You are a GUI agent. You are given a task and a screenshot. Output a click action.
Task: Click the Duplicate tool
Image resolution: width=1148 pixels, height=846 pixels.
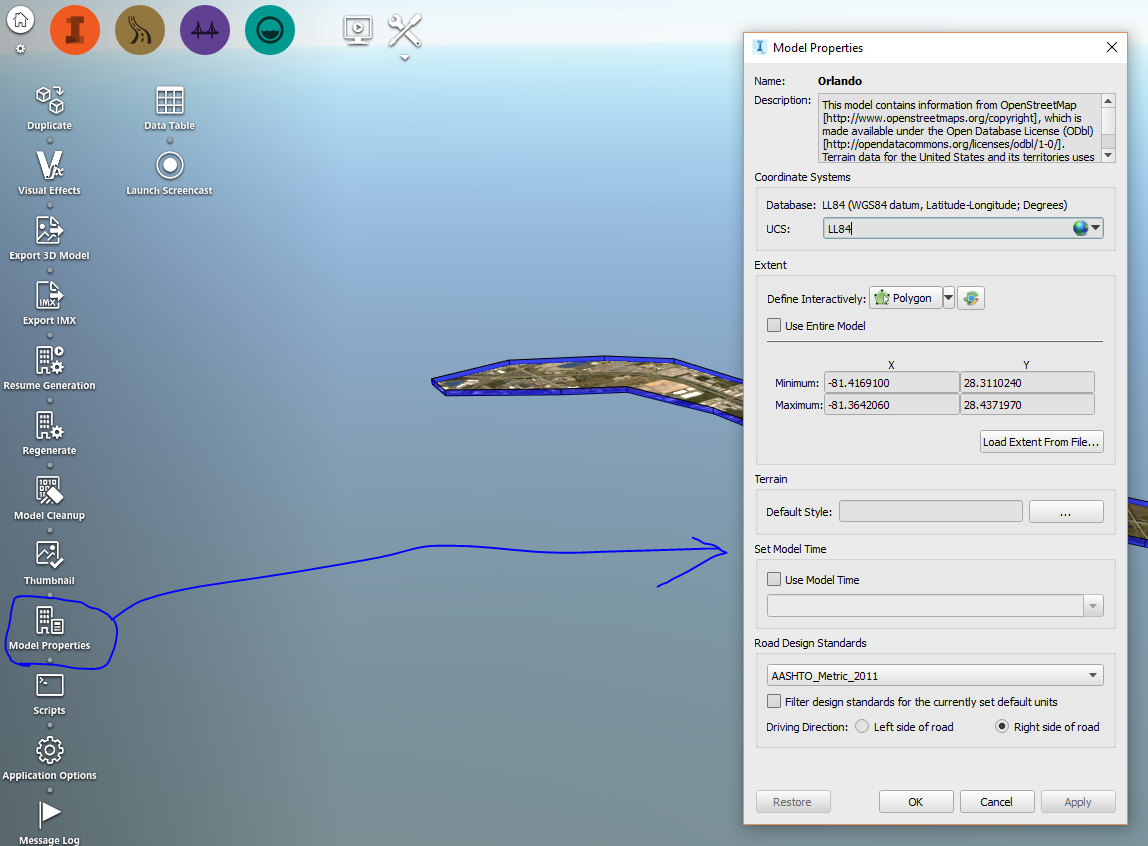[x=49, y=108]
